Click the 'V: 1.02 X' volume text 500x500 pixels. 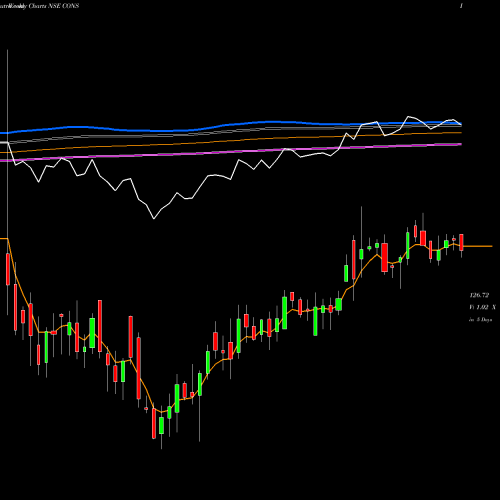click(x=482, y=307)
